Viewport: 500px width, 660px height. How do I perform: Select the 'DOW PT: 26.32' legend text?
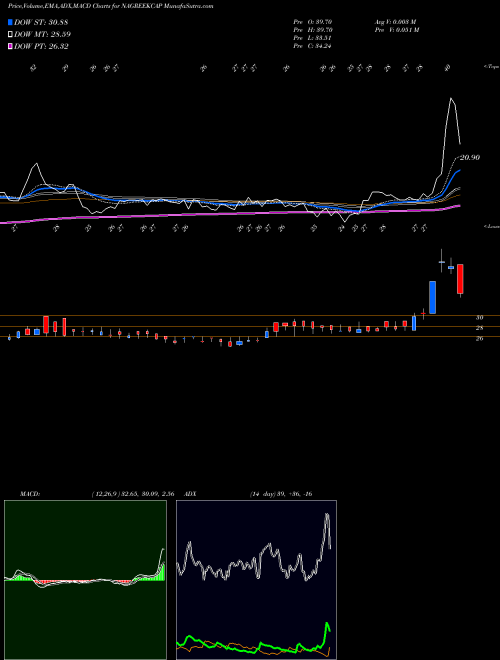pyautogui.click(x=41, y=46)
